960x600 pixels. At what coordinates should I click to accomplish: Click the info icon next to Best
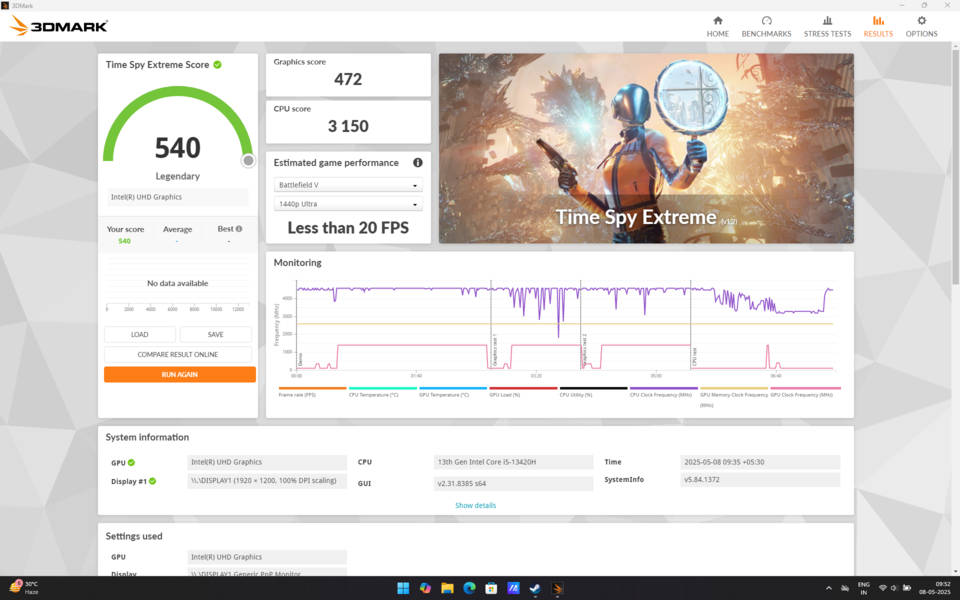pyautogui.click(x=239, y=228)
